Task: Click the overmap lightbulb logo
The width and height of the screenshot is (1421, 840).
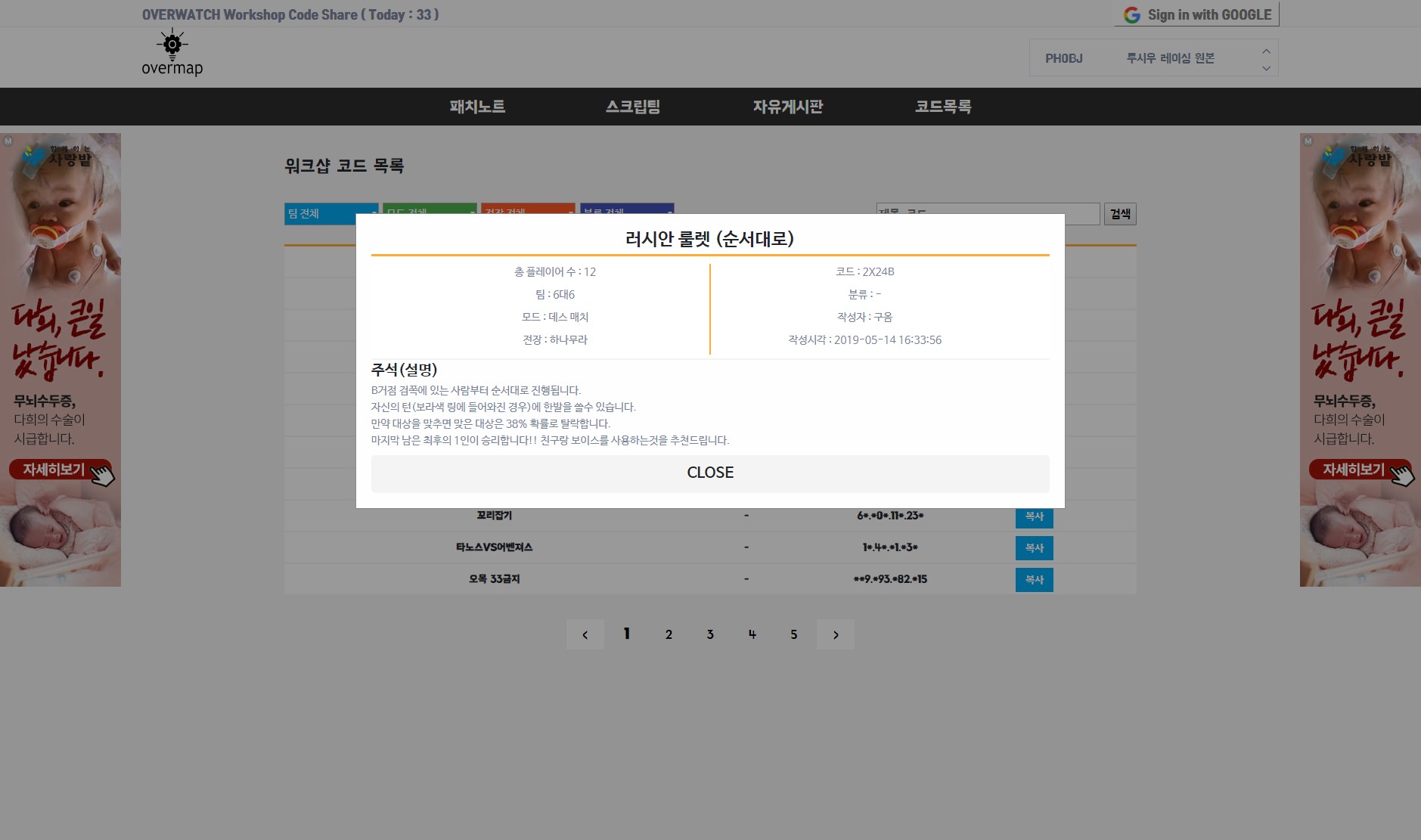Action: coord(172,53)
